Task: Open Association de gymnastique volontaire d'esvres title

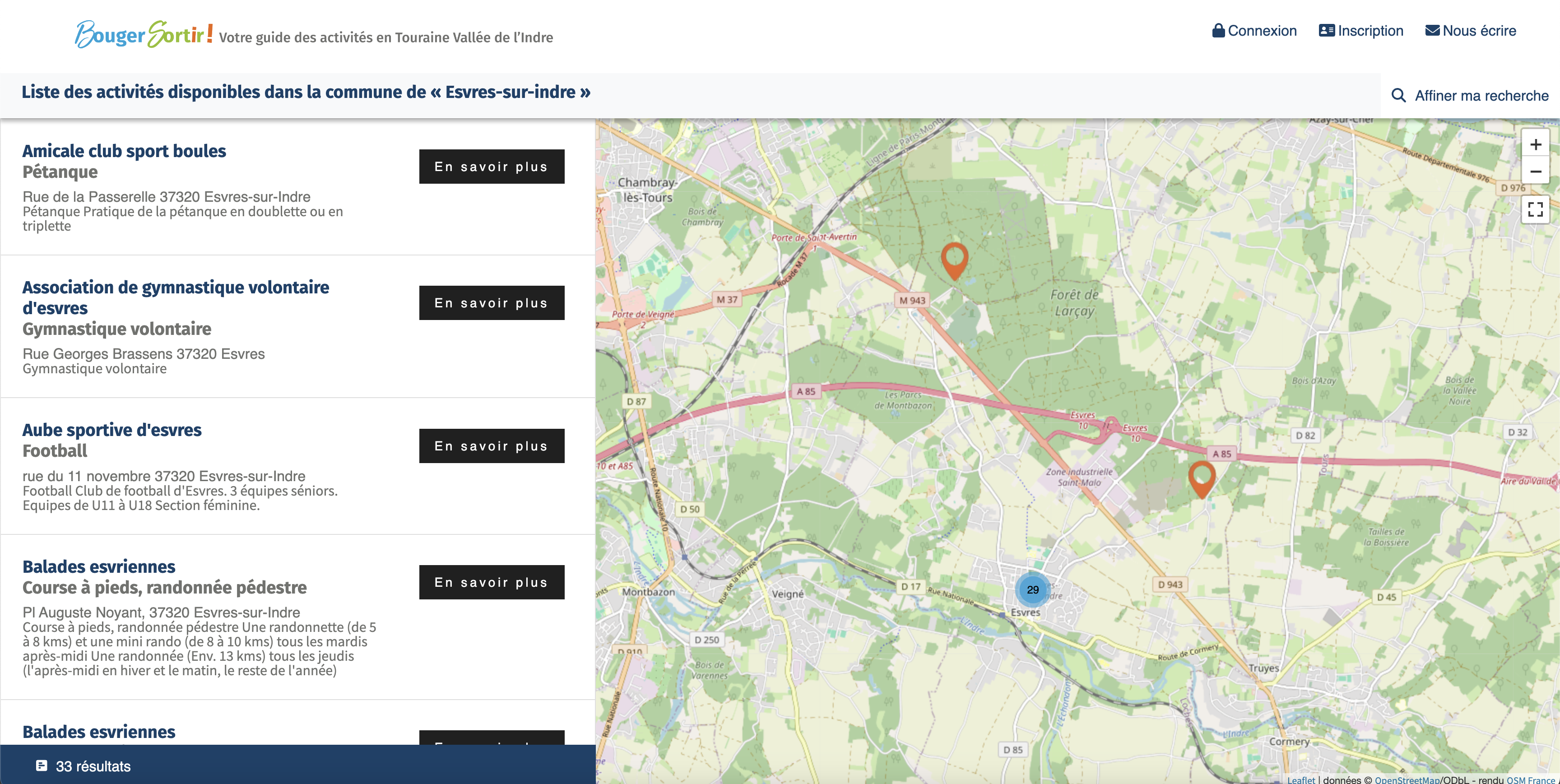Action: pyautogui.click(x=176, y=297)
